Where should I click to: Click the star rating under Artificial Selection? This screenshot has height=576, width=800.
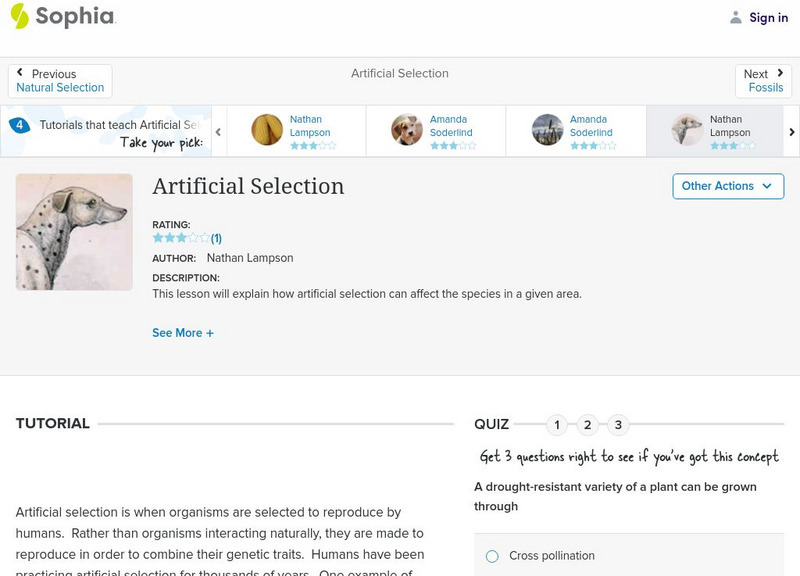coord(181,238)
